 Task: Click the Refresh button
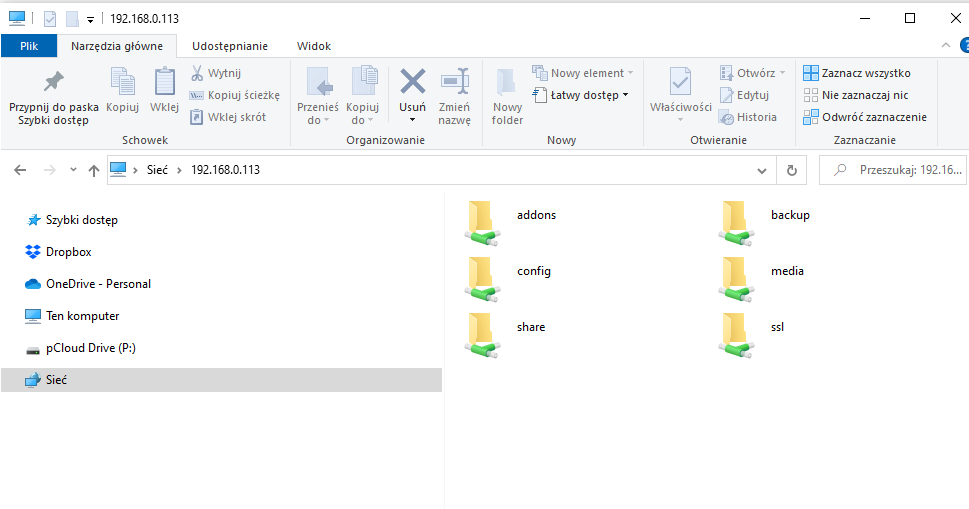pyautogui.click(x=792, y=170)
